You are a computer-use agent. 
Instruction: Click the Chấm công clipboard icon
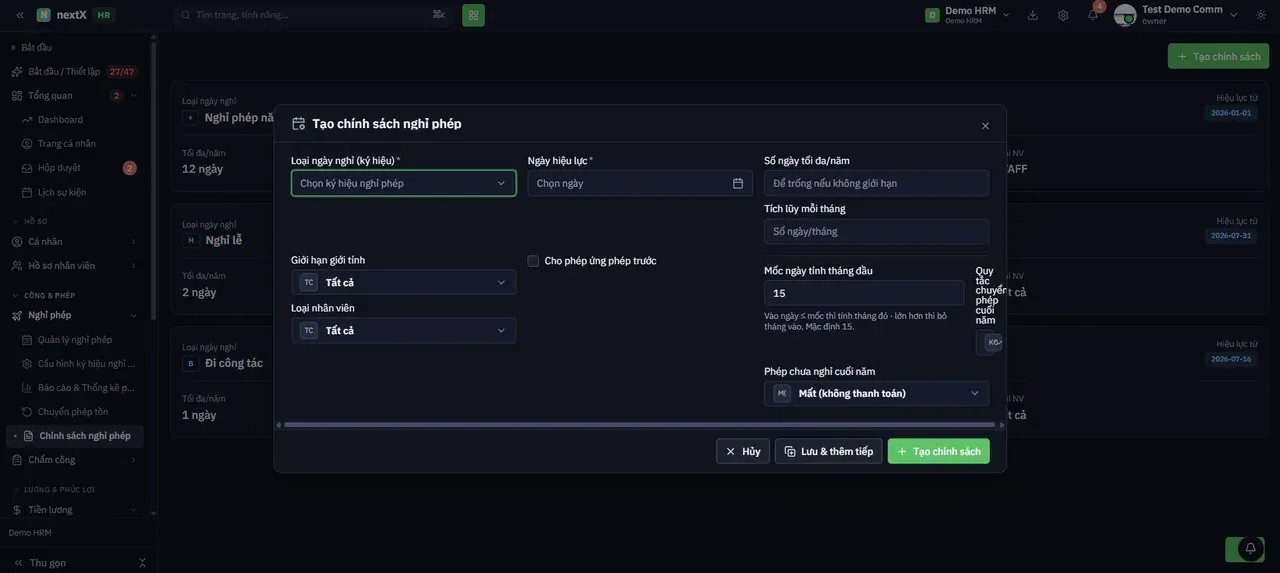pos(17,460)
